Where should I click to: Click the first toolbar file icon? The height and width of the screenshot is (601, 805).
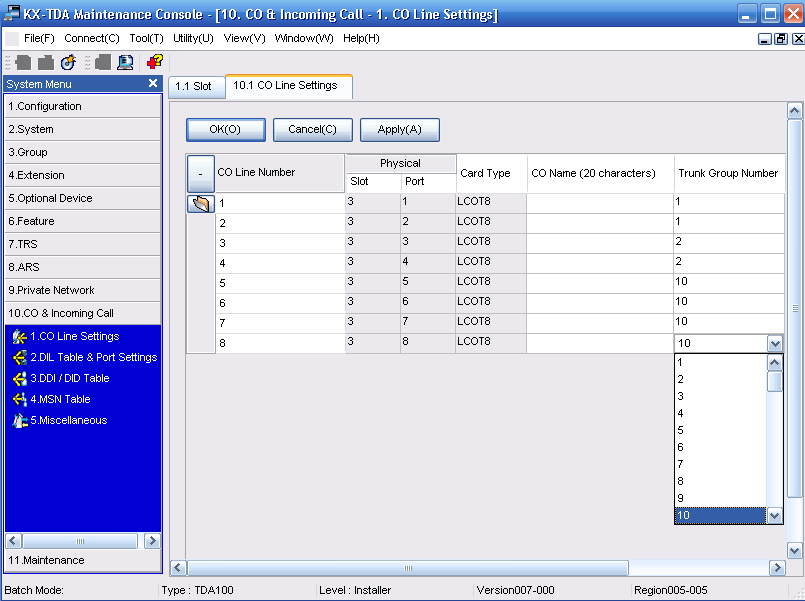pos(23,62)
